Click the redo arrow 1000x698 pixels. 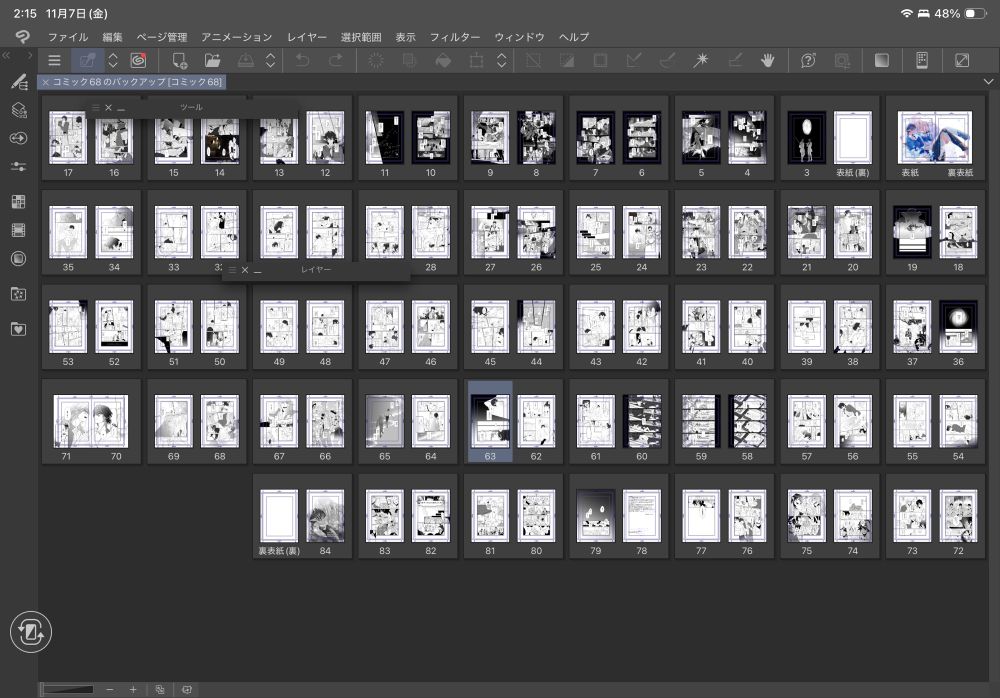tap(335, 61)
